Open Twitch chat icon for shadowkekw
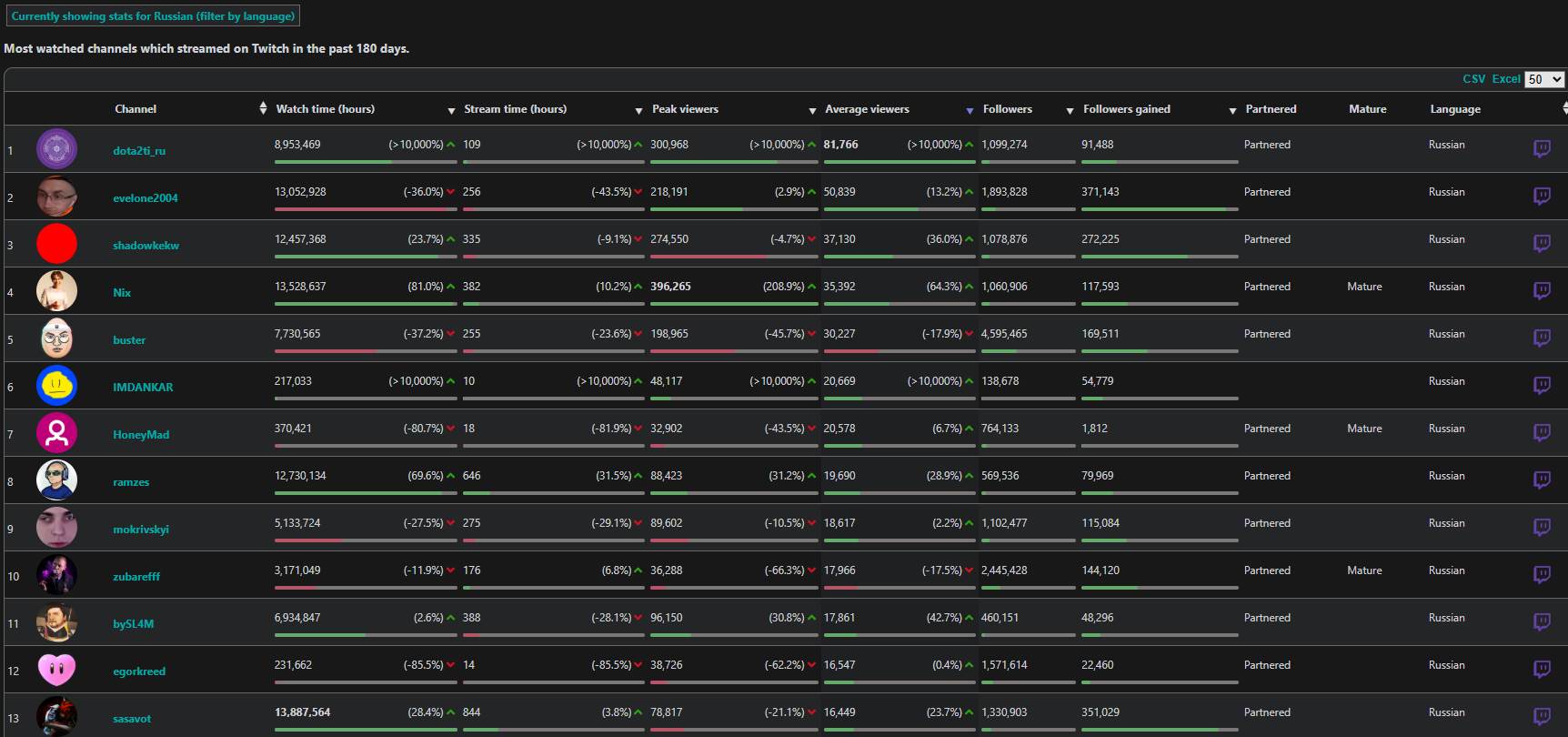The image size is (1568, 737). [1542, 243]
